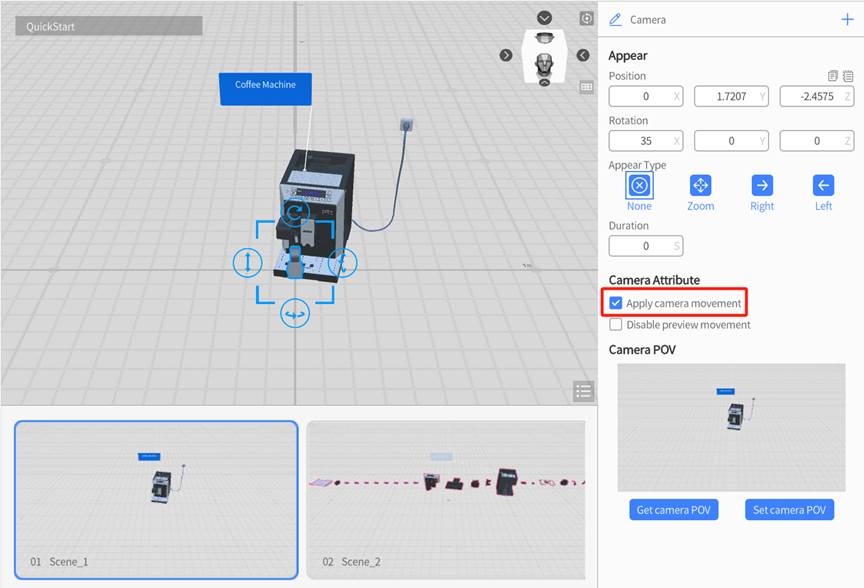Select the Zoom appear type icon
Viewport: 864px width, 588px height.
point(701,185)
